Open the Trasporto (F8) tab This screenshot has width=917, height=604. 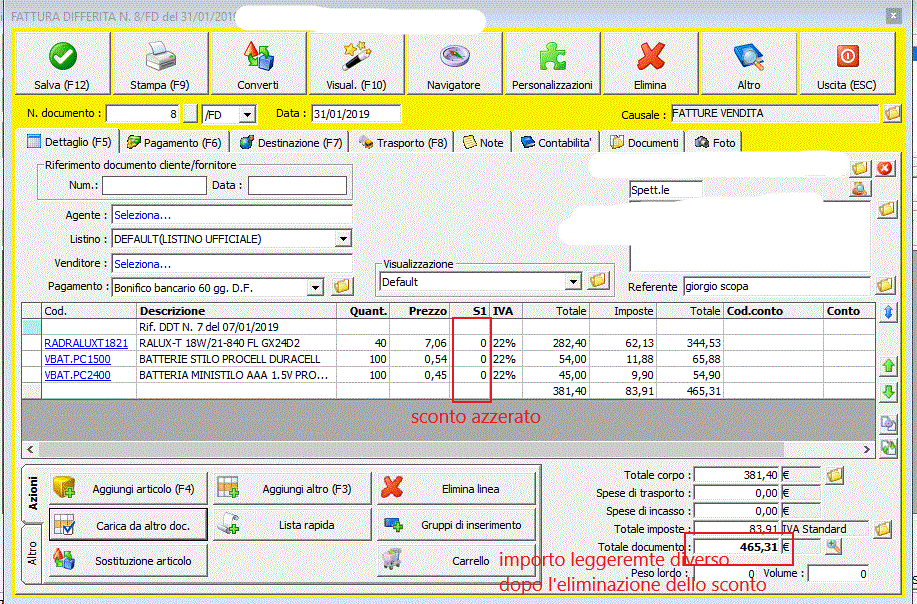[403, 143]
